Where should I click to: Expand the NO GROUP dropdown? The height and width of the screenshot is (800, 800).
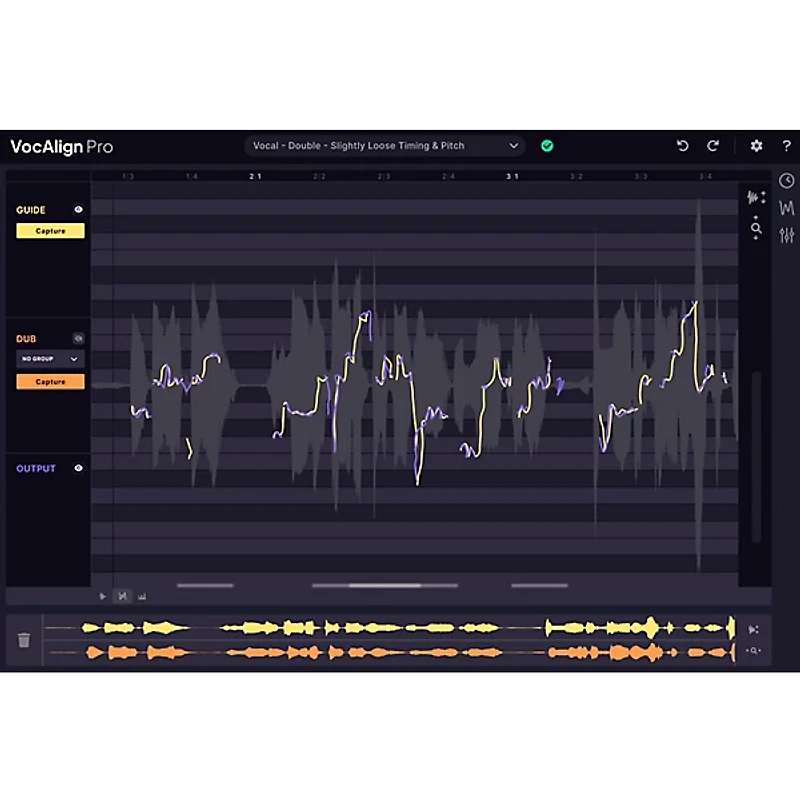[x=49, y=359]
